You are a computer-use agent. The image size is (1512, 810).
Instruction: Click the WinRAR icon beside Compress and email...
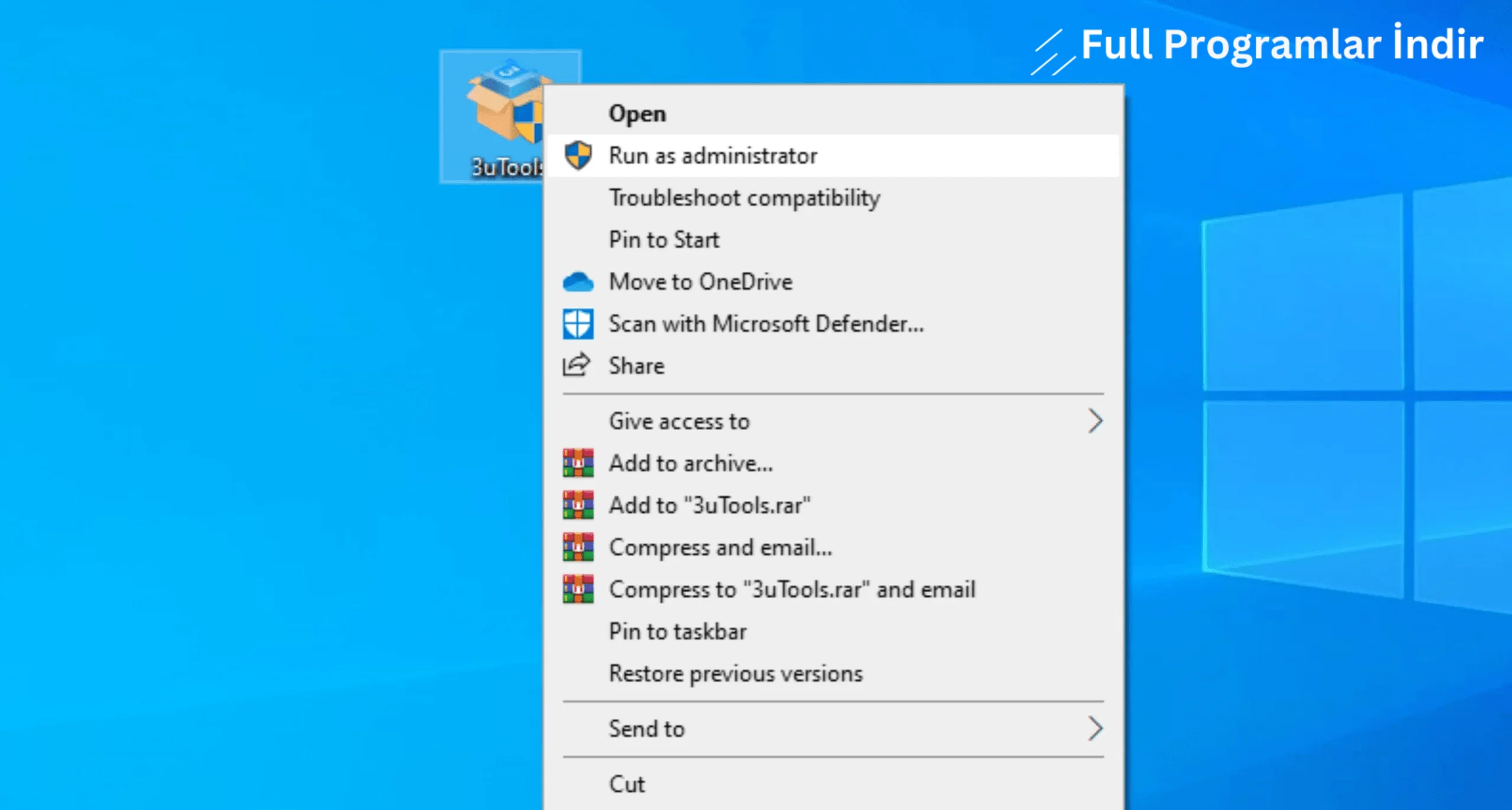577,547
